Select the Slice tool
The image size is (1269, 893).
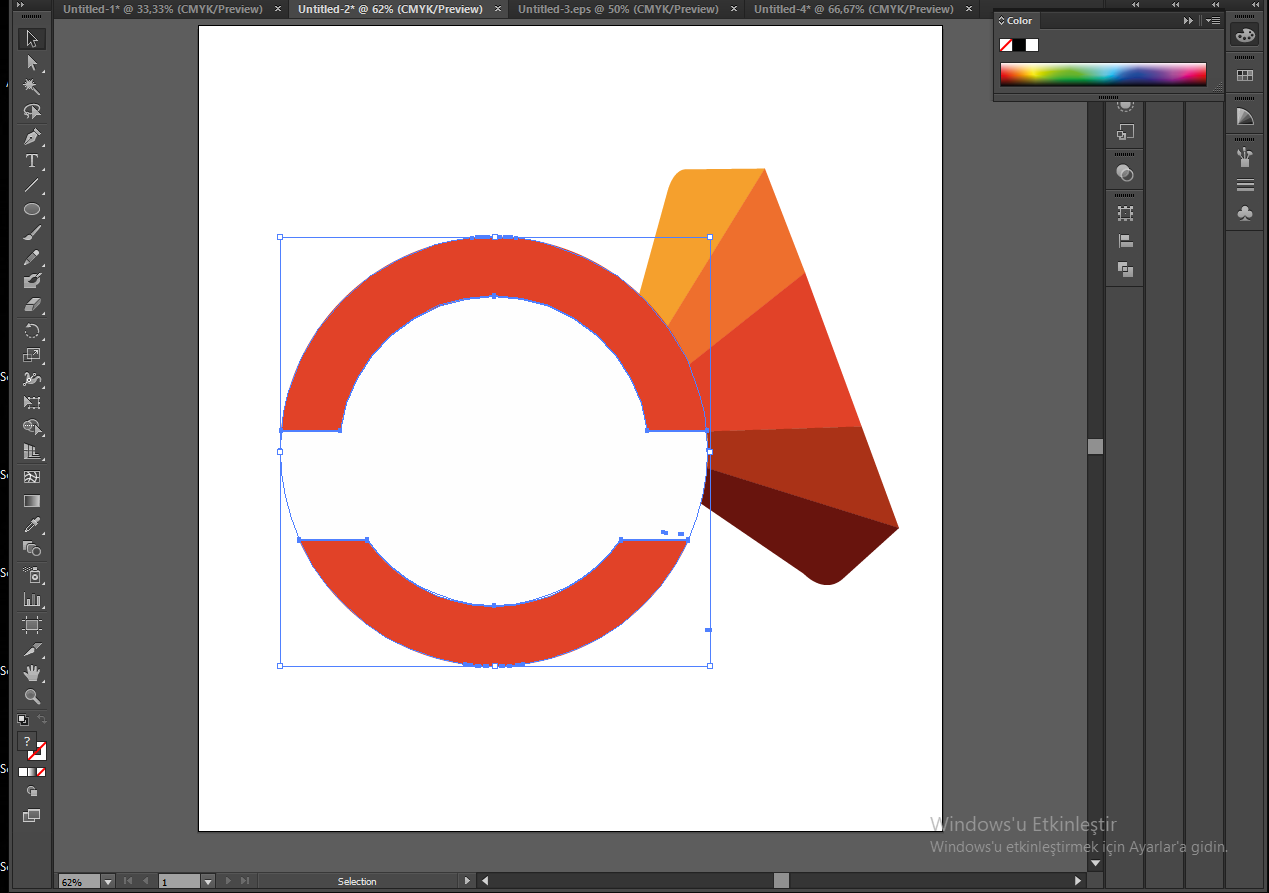click(32, 649)
